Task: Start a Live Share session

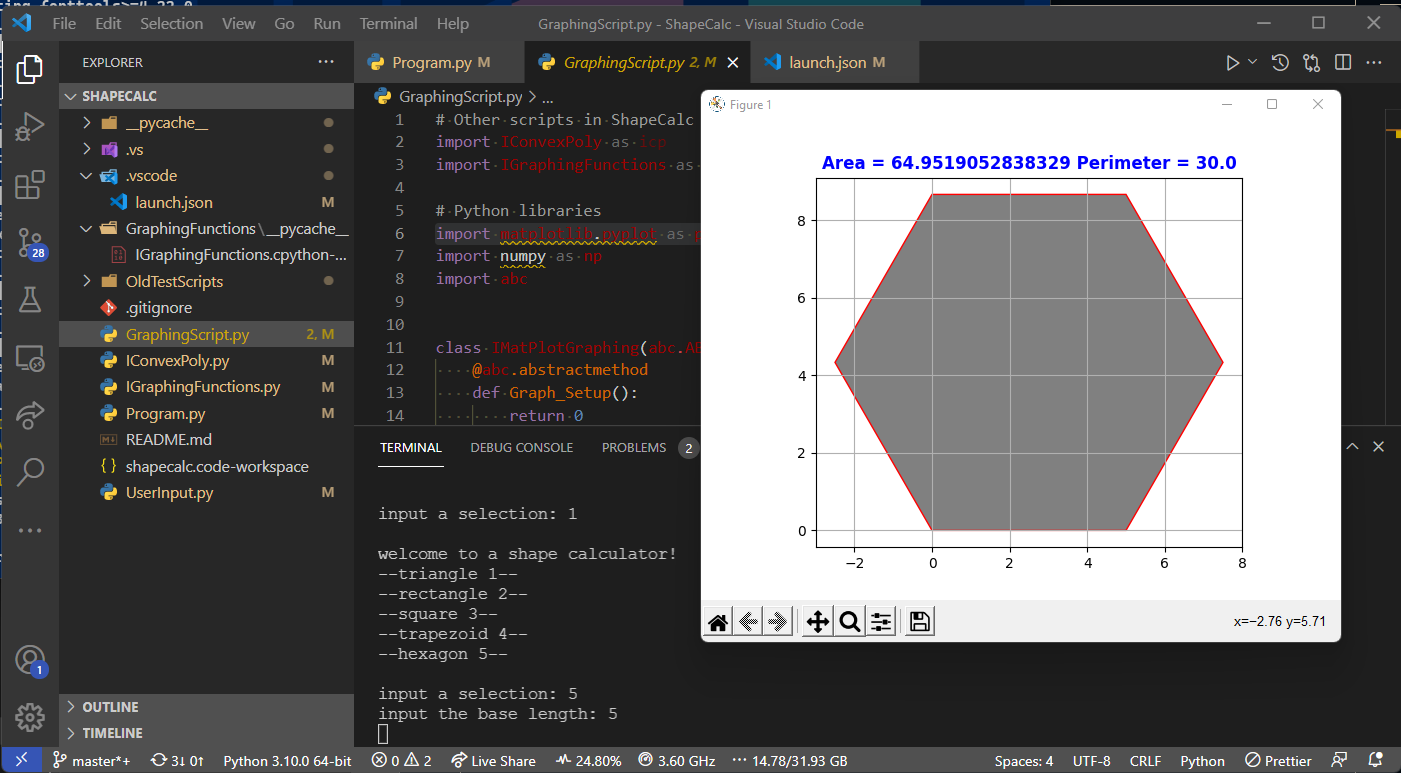Action: tap(493, 760)
